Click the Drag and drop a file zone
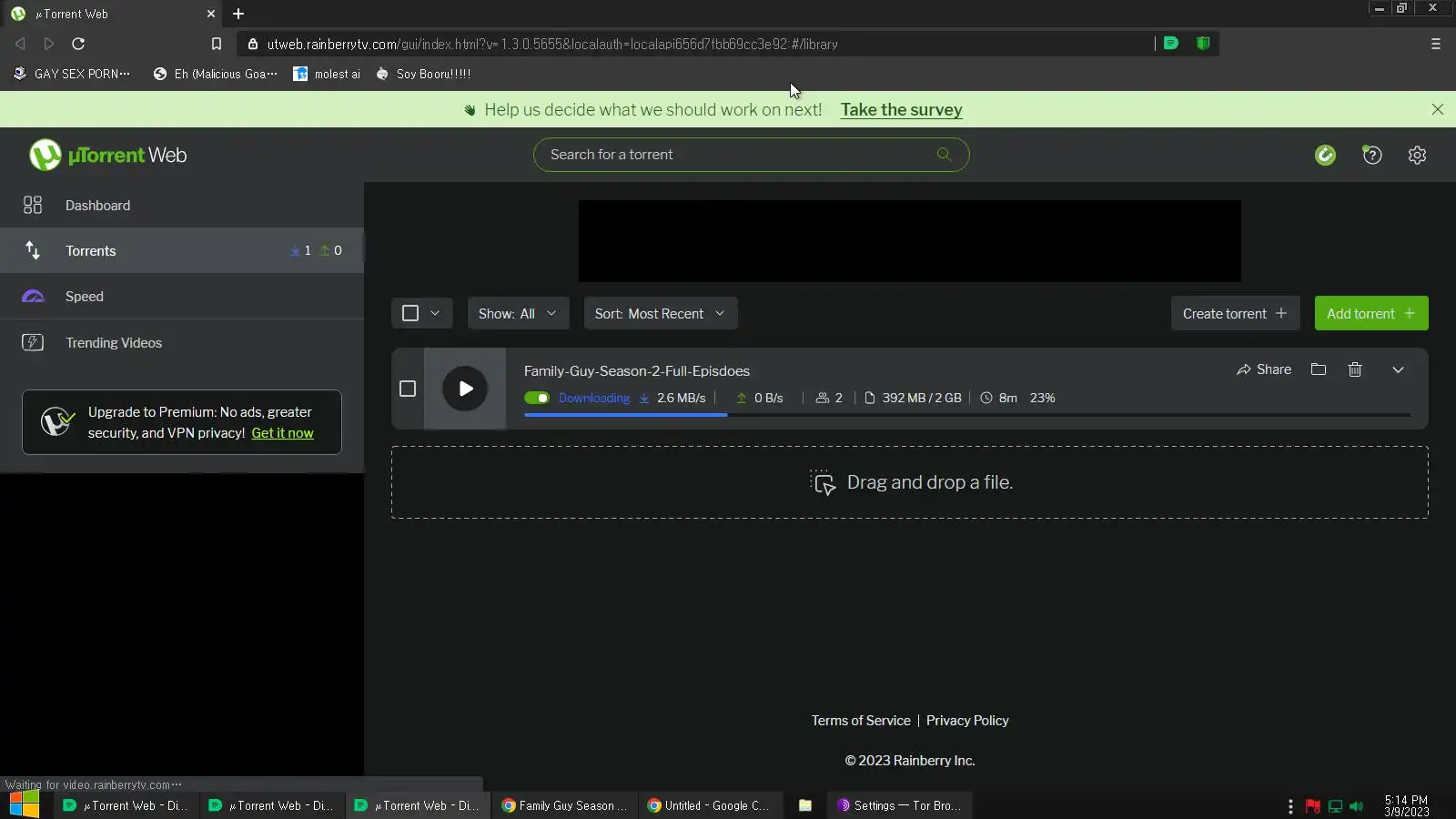 tap(910, 482)
